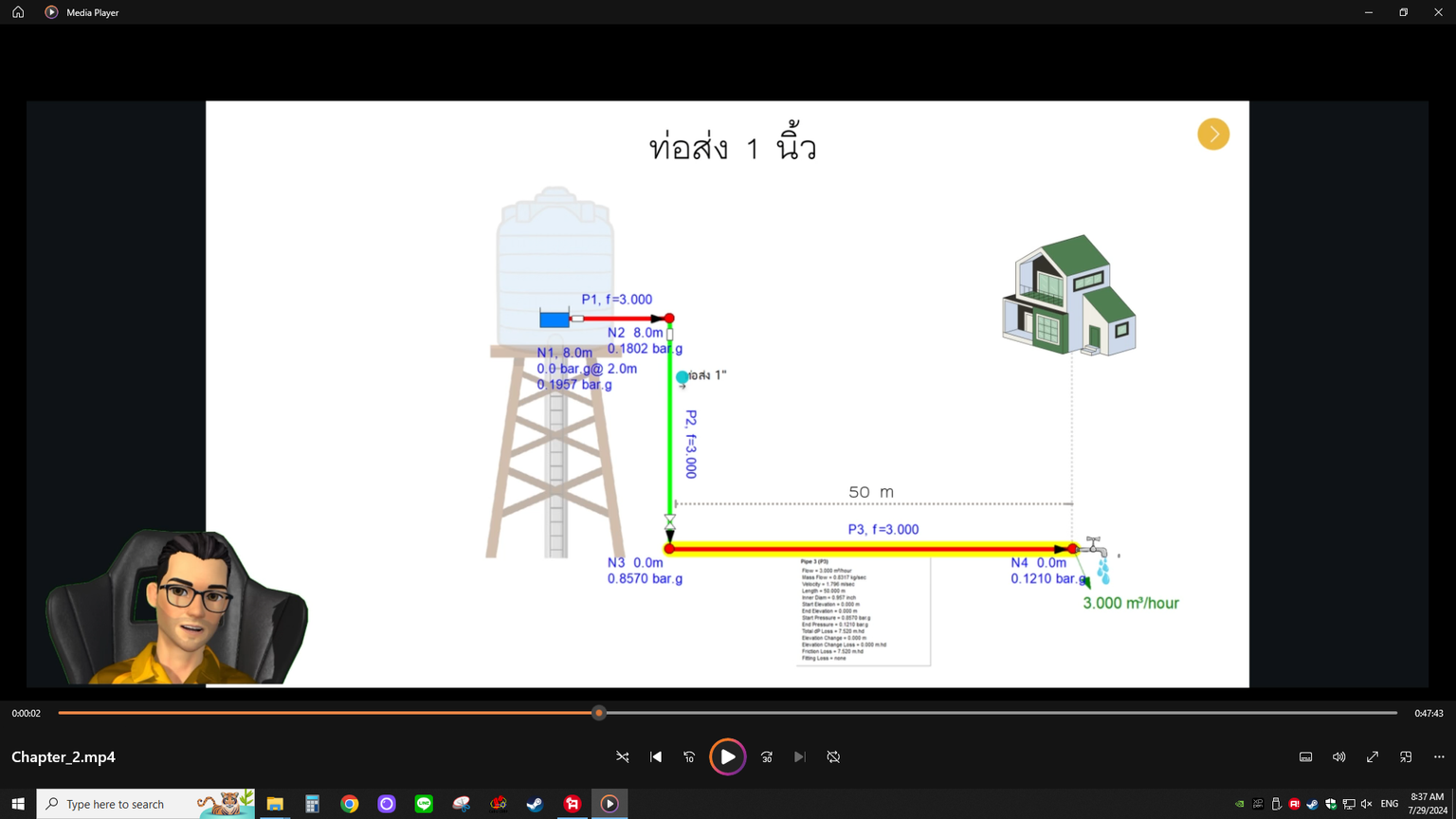Open Steam from the taskbar

(x=535, y=804)
